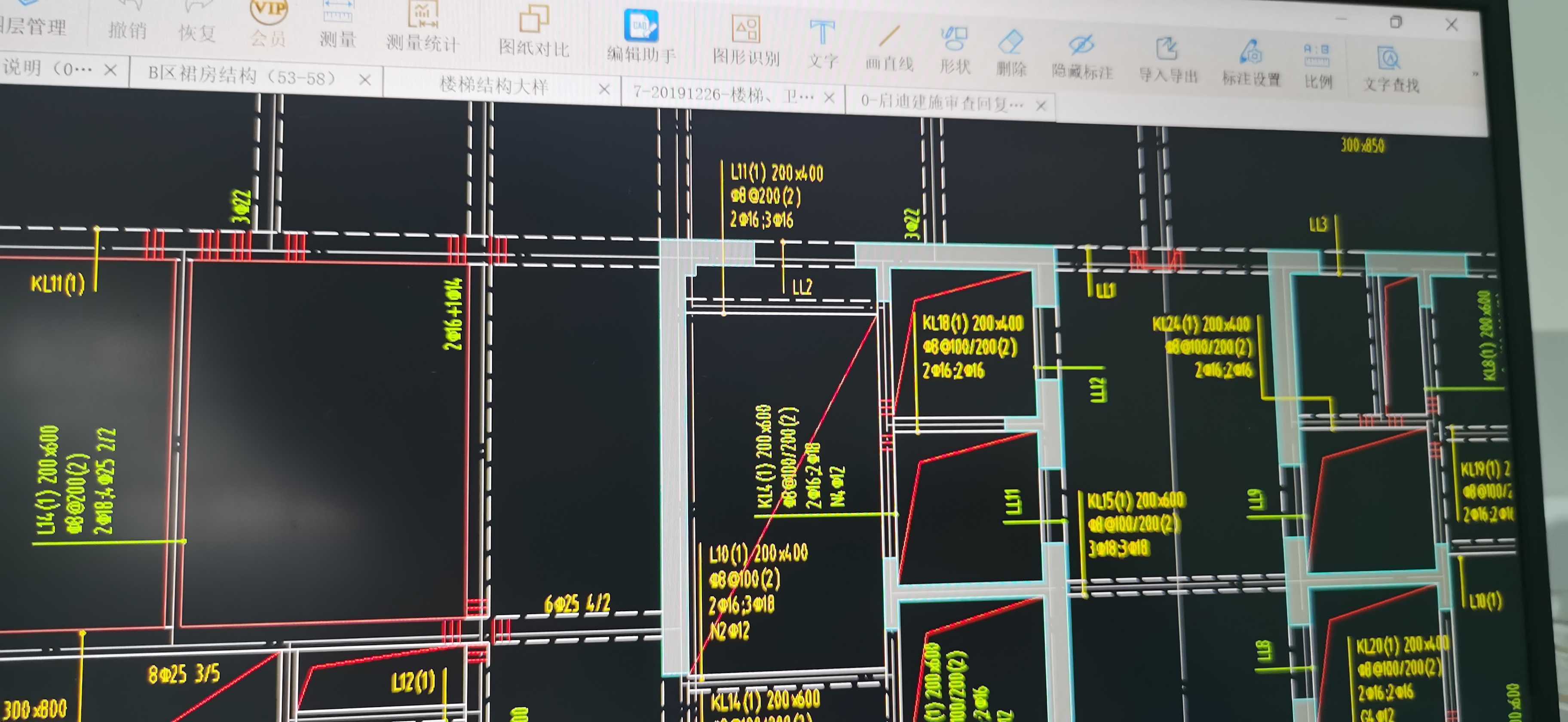This screenshot has width=1568, height=722.
Task: Click the L10(1) 200x400 beam label
Action: pyautogui.click(x=759, y=554)
